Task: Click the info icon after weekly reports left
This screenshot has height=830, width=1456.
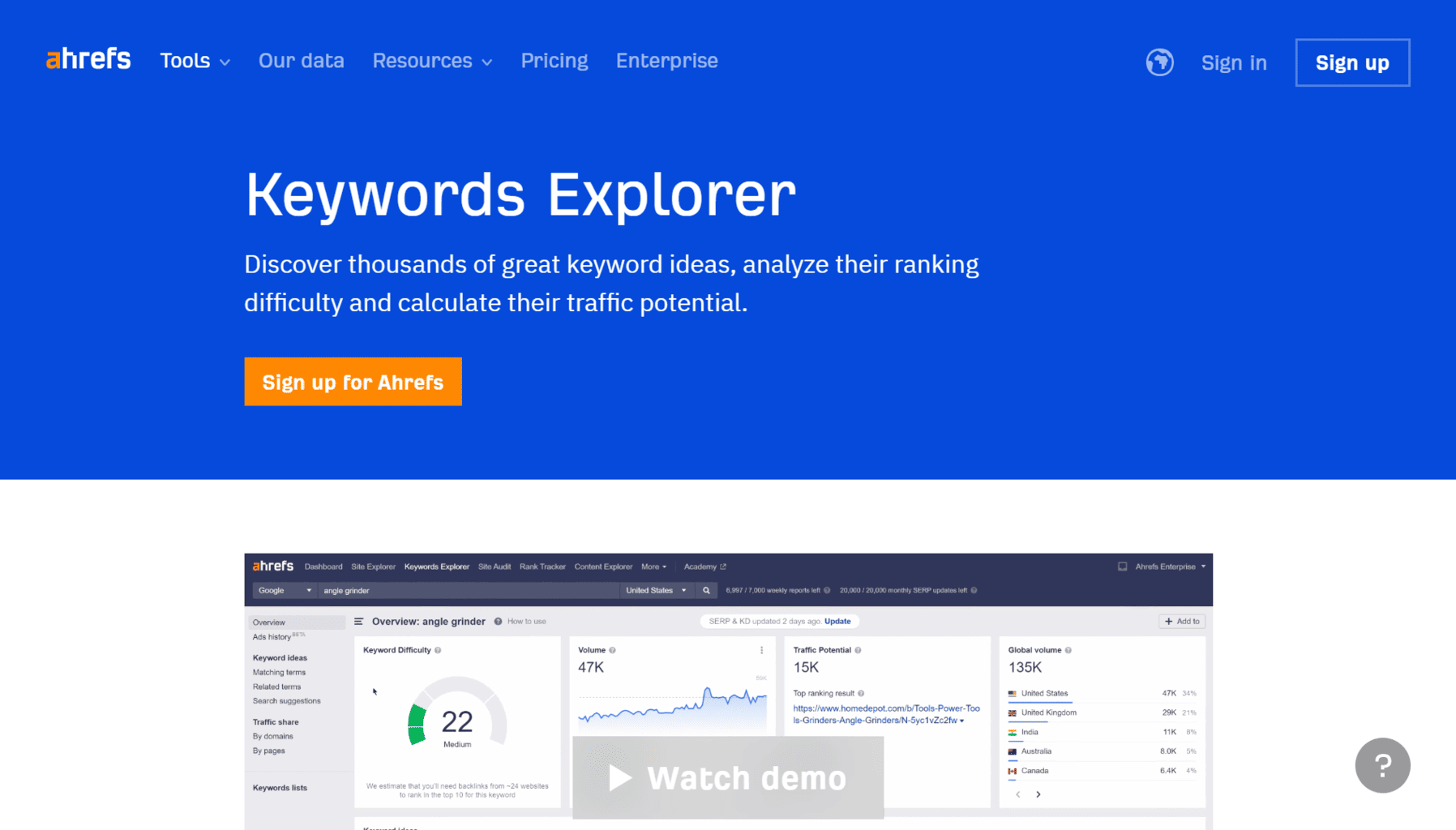Action: pyautogui.click(x=827, y=590)
